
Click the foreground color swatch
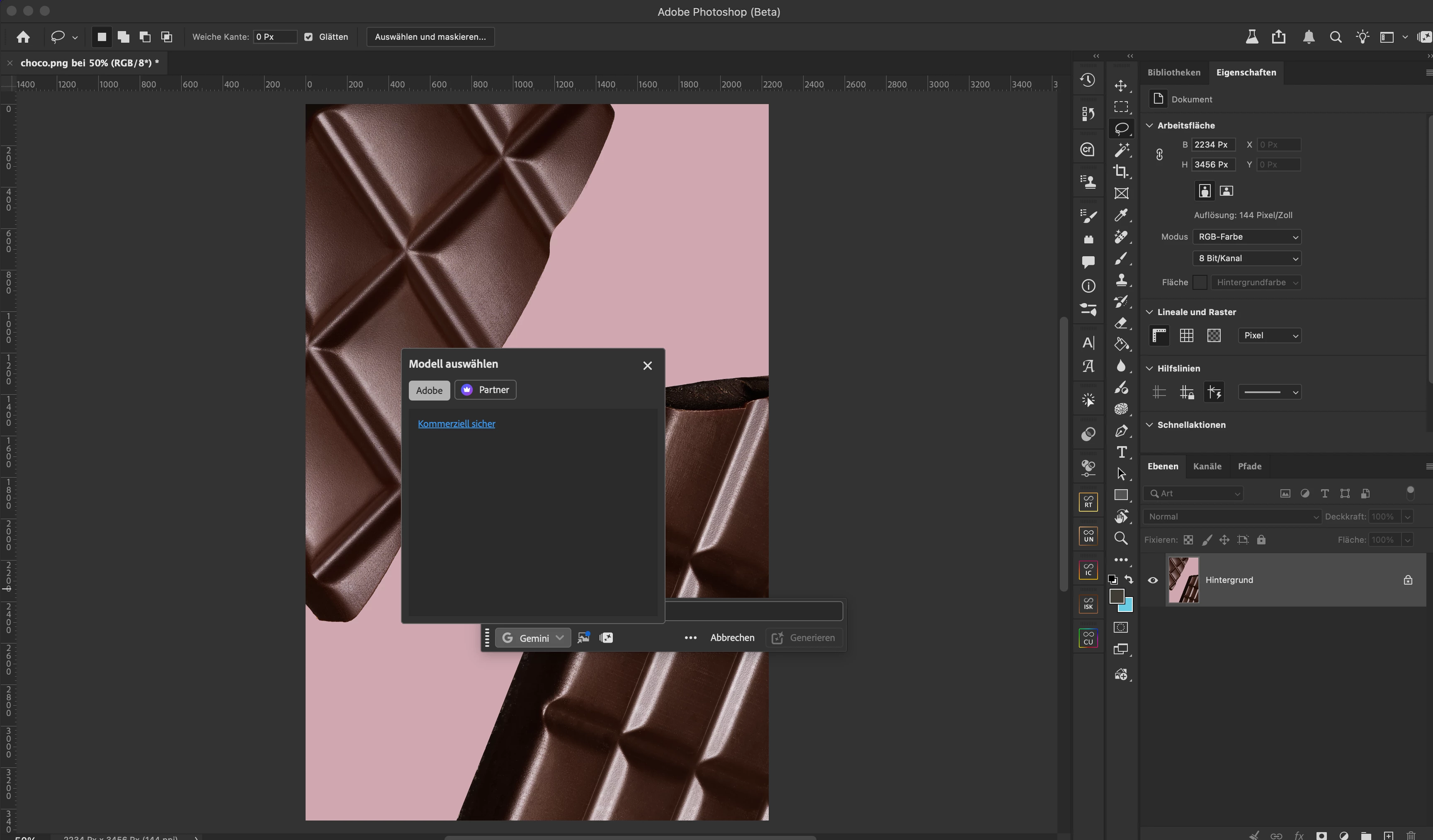tap(1116, 595)
